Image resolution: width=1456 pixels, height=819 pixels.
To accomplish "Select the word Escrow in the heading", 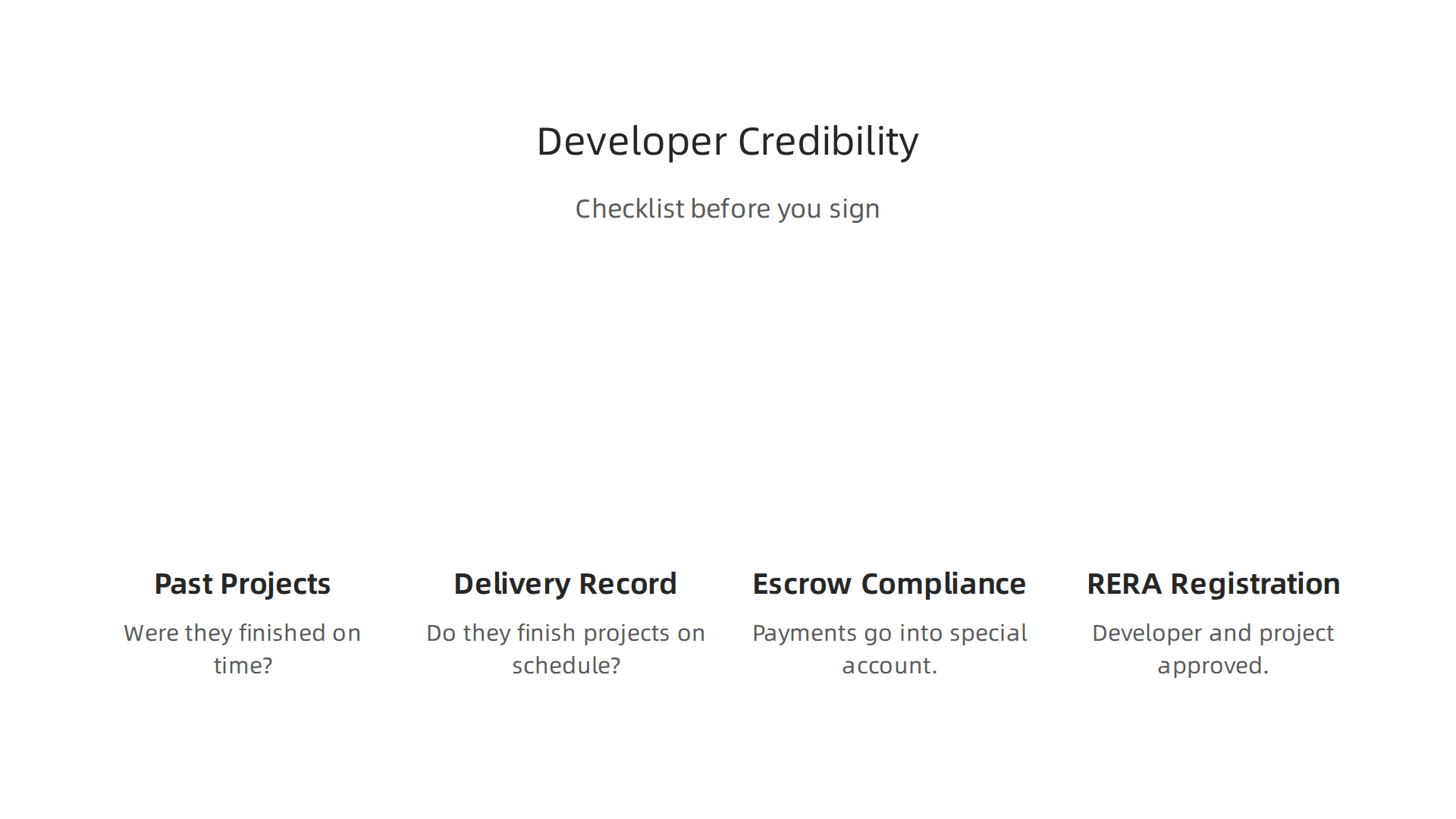I will coord(802,584).
